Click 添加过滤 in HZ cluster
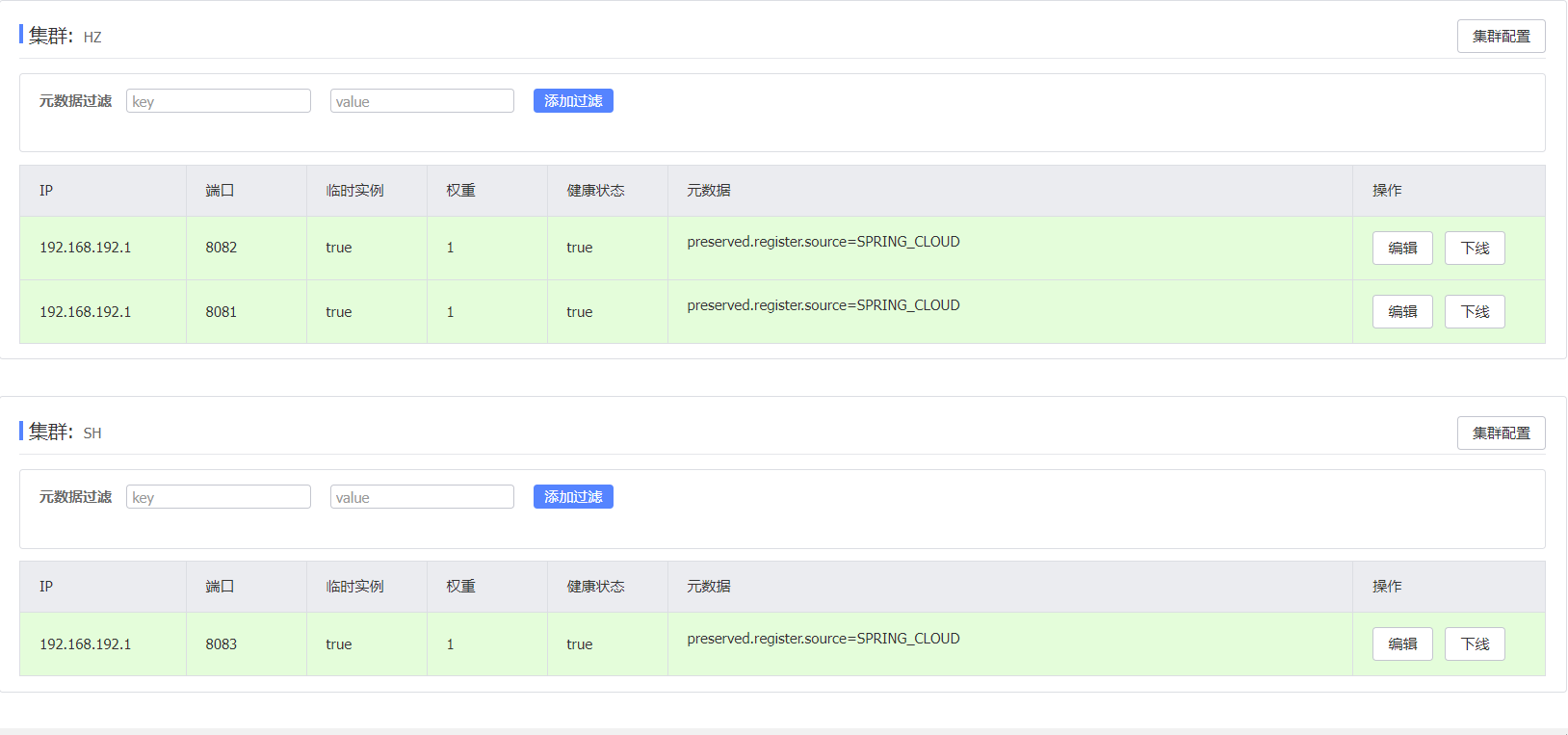 click(x=573, y=101)
